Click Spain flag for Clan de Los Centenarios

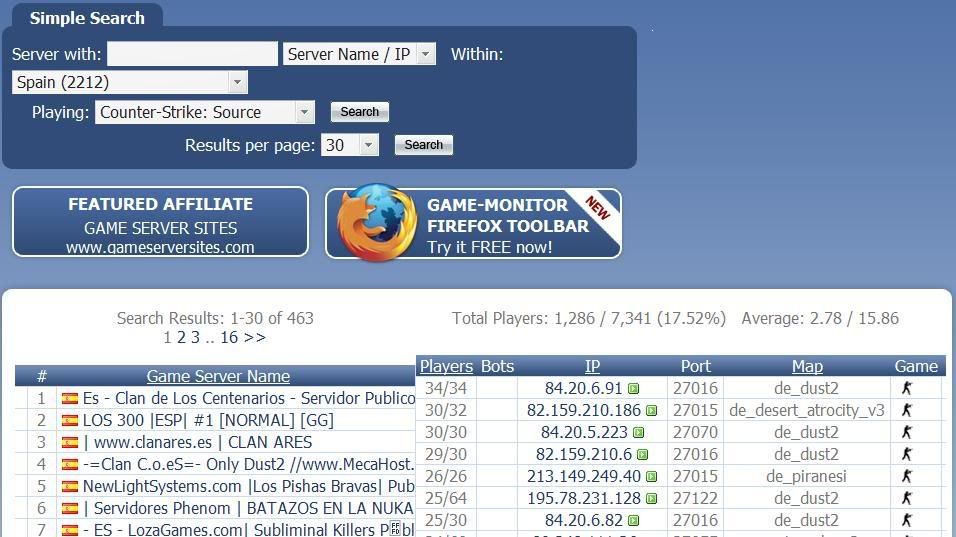click(x=70, y=399)
